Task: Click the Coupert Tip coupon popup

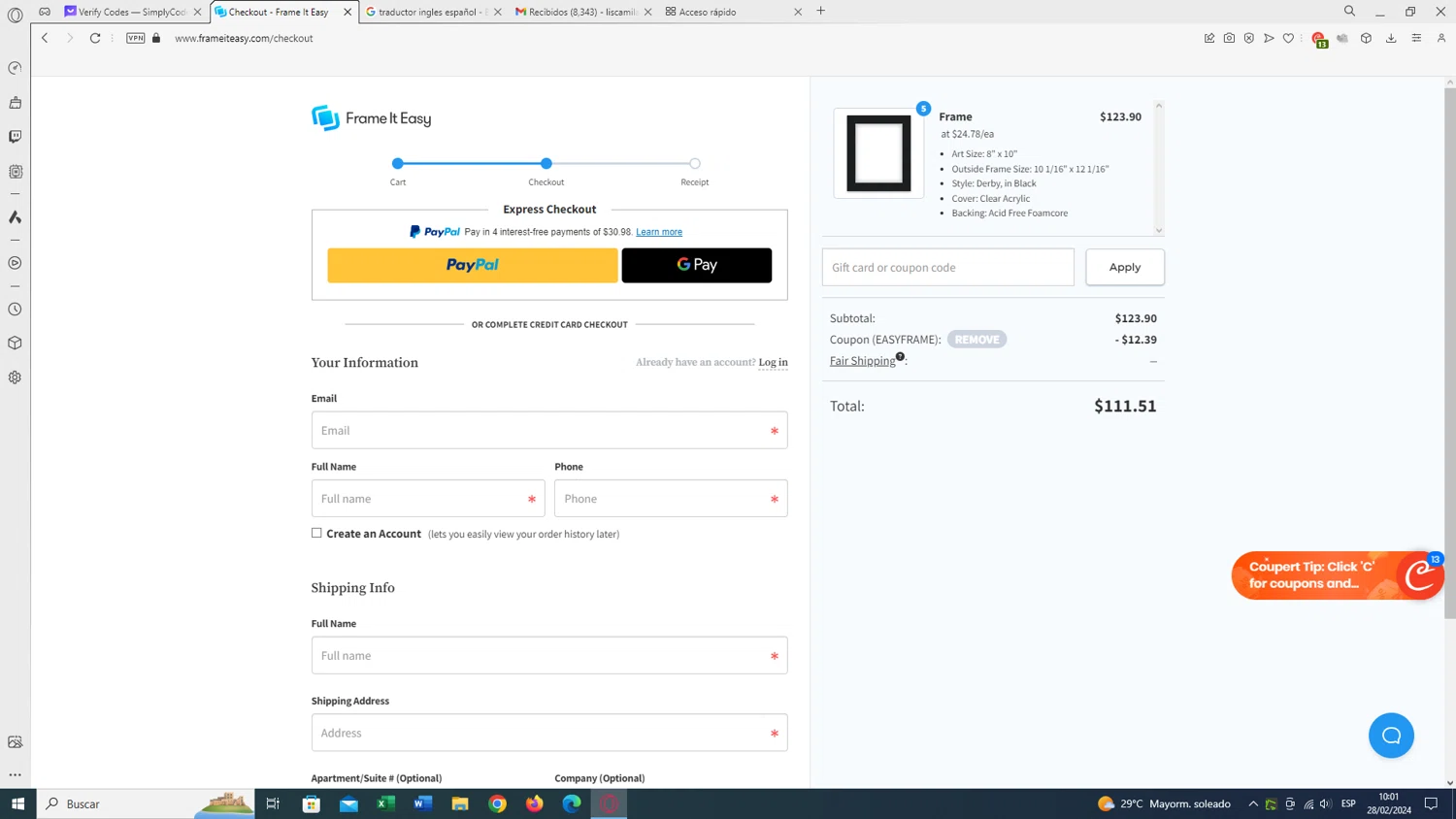Action: pyautogui.click(x=1338, y=575)
